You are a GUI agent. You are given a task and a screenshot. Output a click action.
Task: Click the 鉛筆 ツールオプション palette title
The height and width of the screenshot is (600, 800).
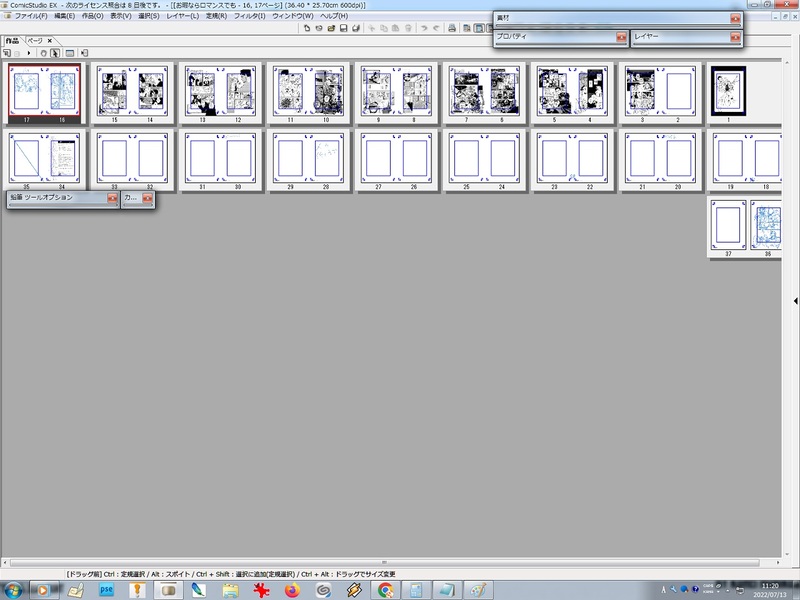(42, 197)
